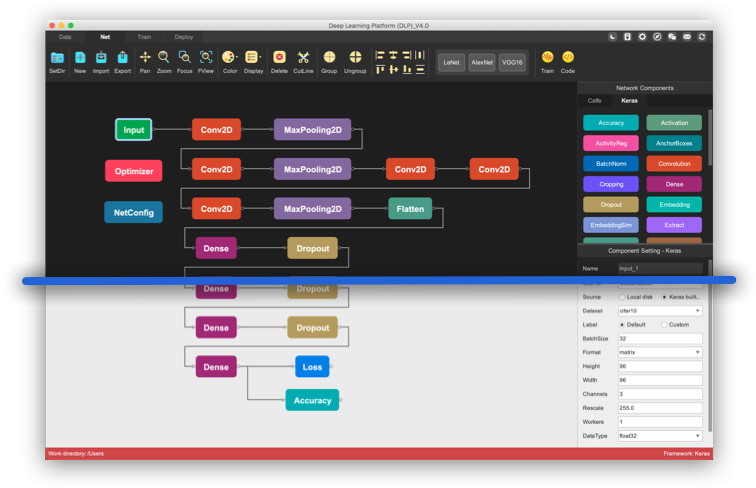Click the Channels input field
The width and height of the screenshot is (756, 488).
click(x=660, y=394)
